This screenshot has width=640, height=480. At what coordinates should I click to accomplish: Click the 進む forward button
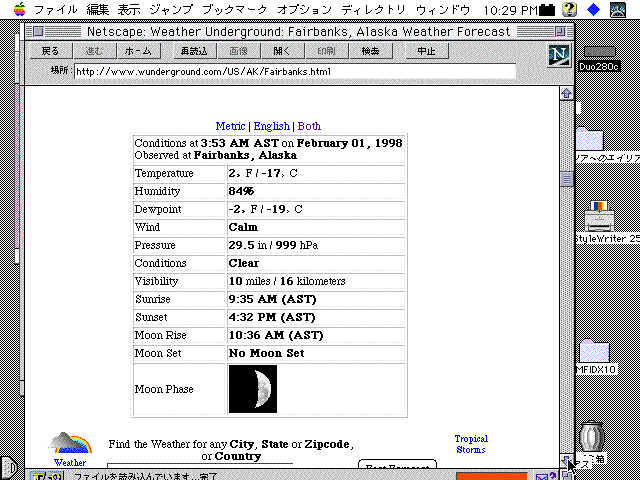(94, 51)
